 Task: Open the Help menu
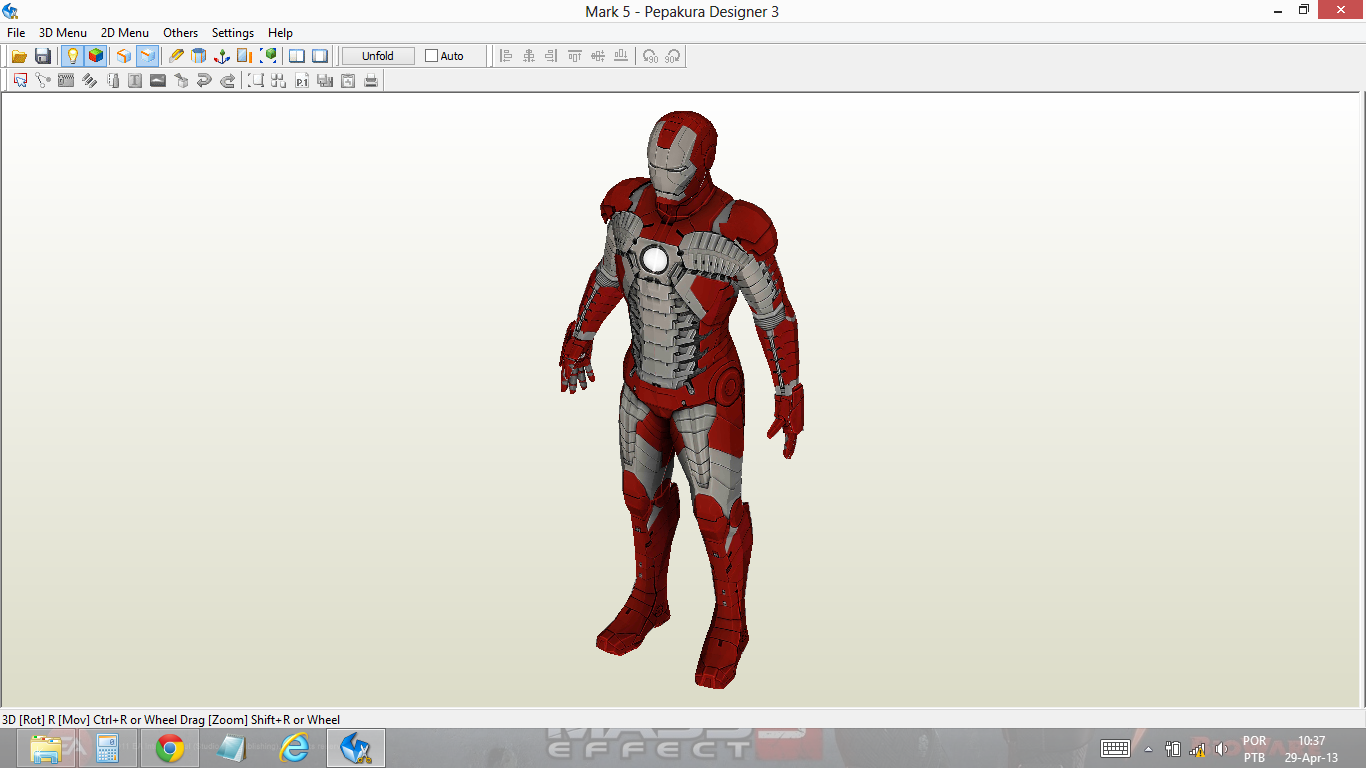280,33
